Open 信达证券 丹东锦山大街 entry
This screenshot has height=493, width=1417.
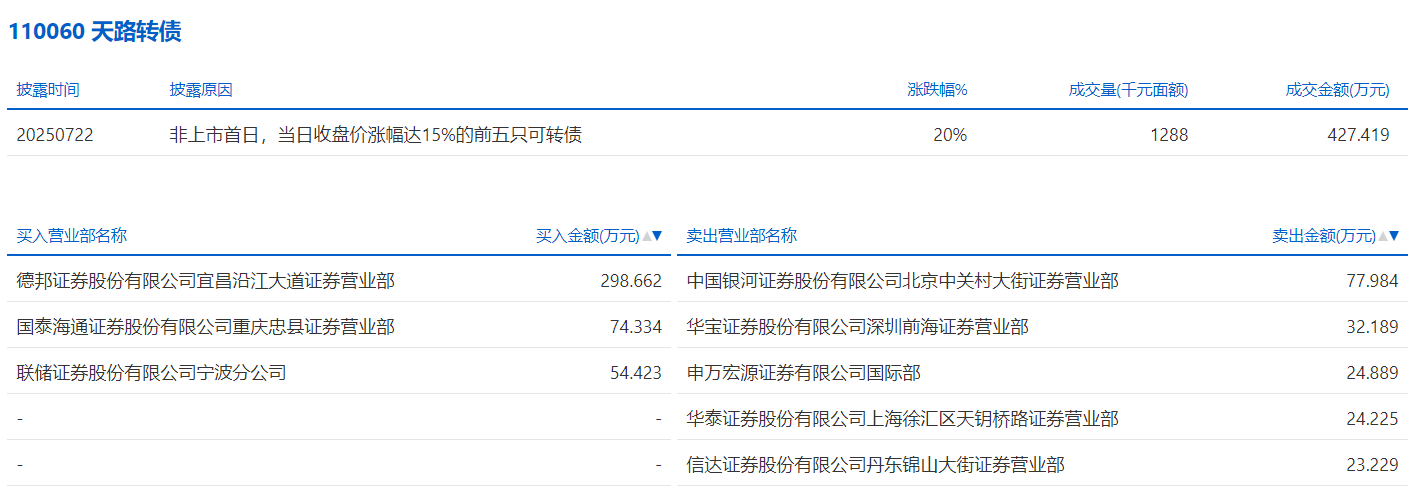[x=875, y=465]
